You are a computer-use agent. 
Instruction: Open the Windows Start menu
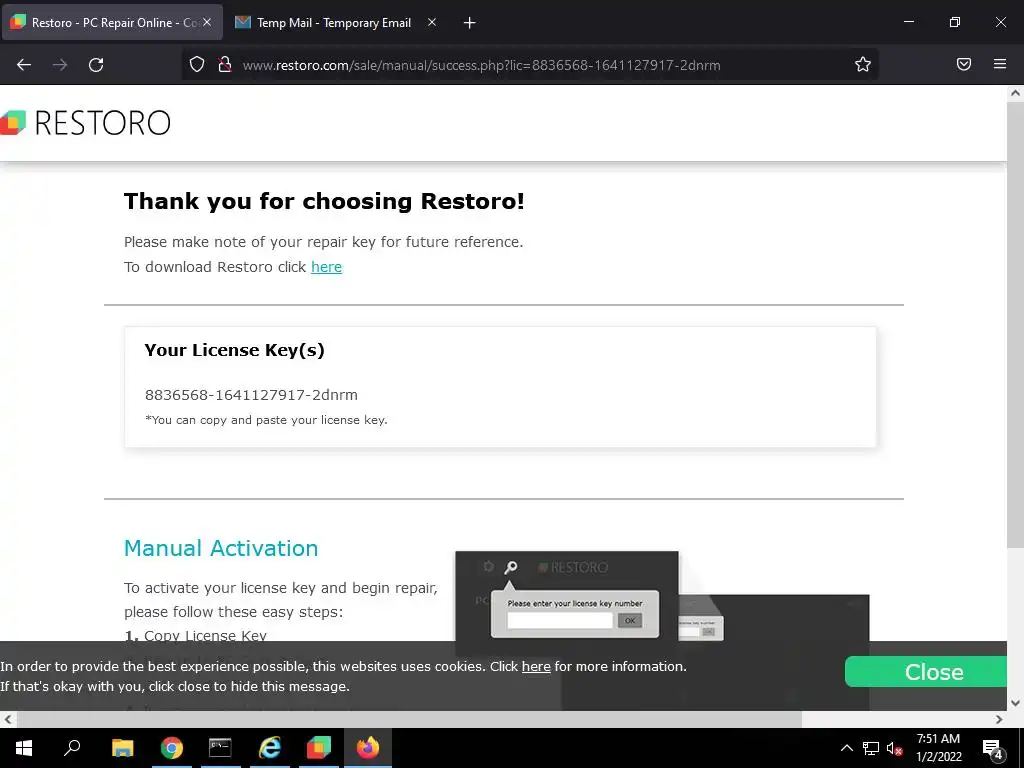24,748
